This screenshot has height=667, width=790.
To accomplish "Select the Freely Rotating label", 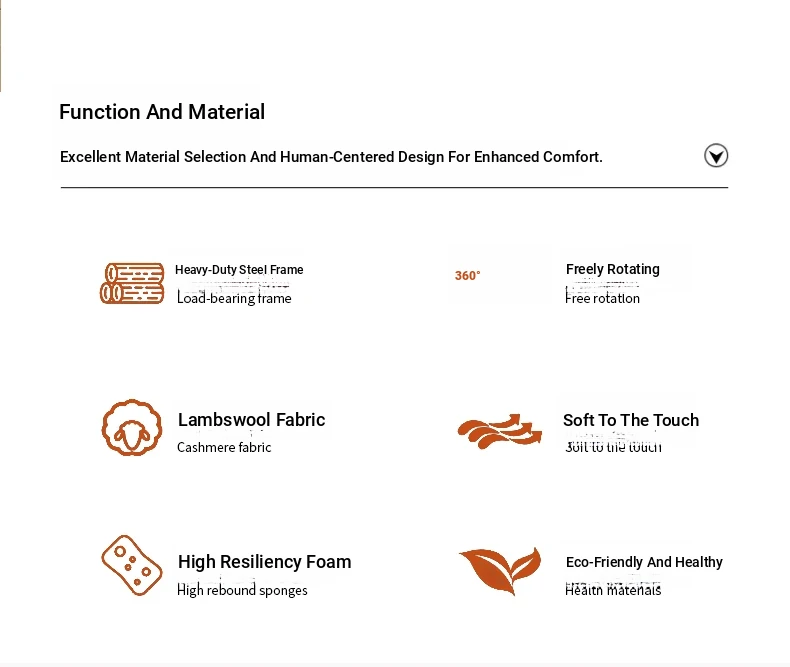I will pyautogui.click(x=613, y=269).
